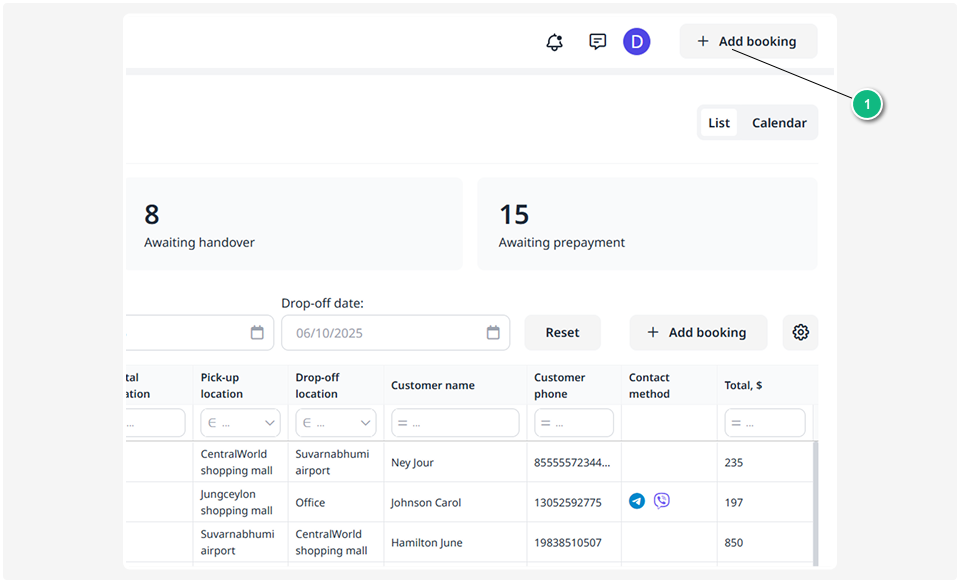960x583 pixels.
Task: Click the Drop-off date input showing 06/10/2025
Action: coord(380,332)
